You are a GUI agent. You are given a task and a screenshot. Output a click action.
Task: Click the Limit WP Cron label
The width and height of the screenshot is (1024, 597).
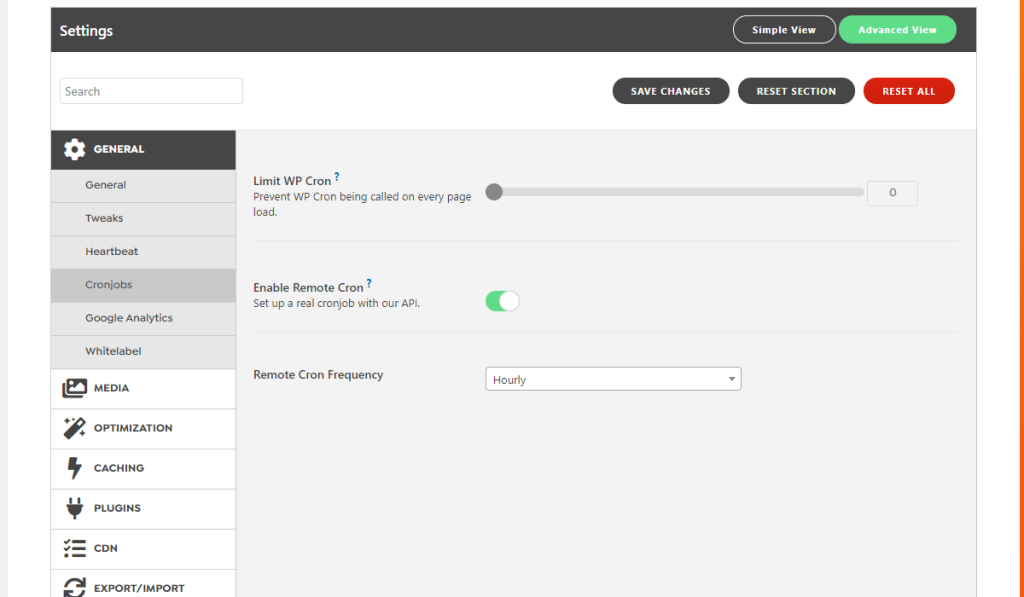pyautogui.click(x=292, y=181)
